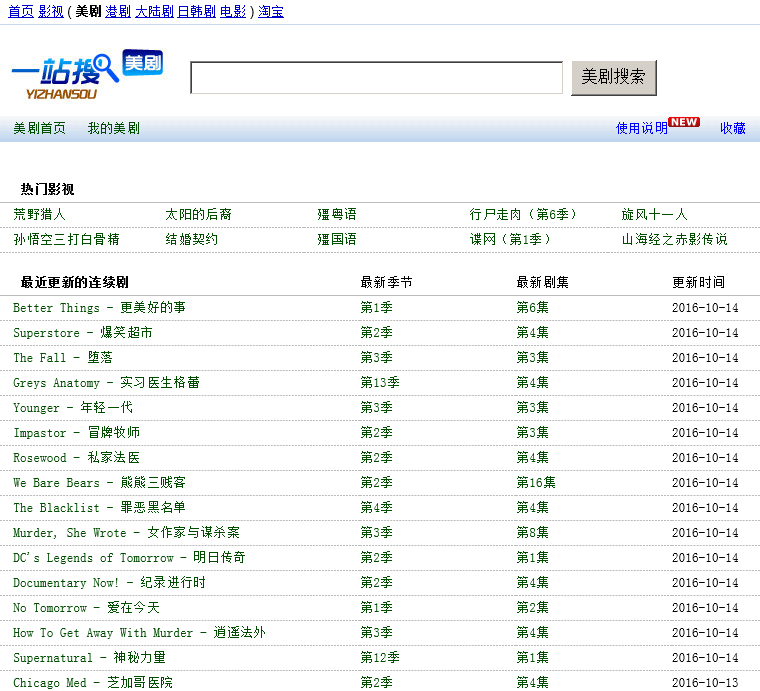Switch to 港剧 category
Screen dimensions: 760x691
pyautogui.click(x=118, y=11)
